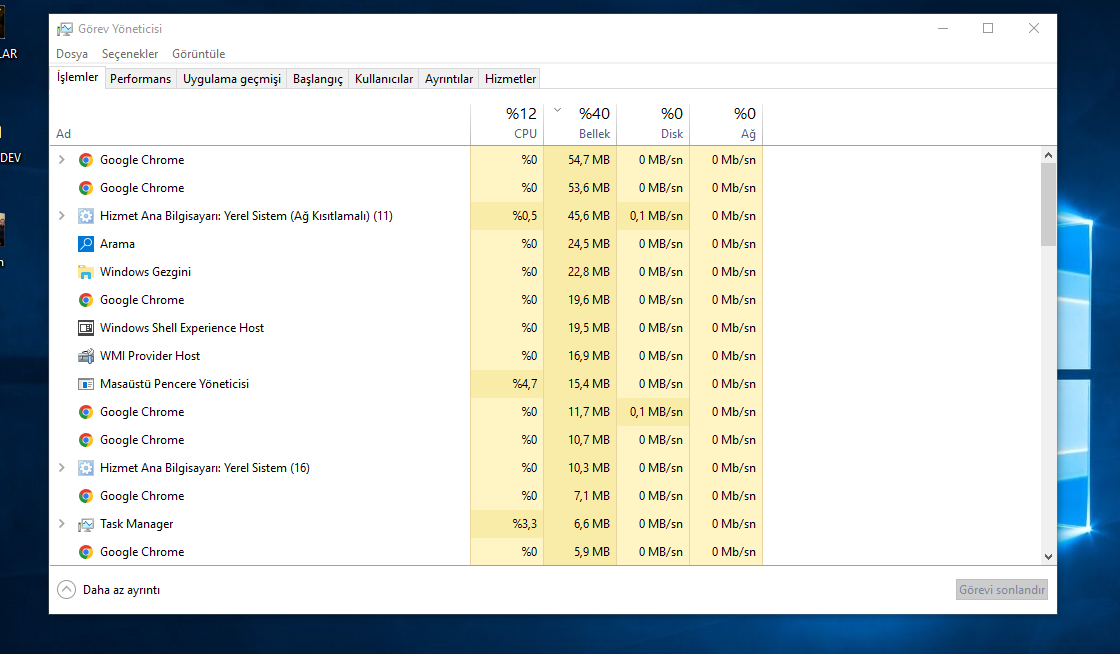This screenshot has height=654, width=1120.
Task: Click the scrollbar up arrow
Action: 1048,155
